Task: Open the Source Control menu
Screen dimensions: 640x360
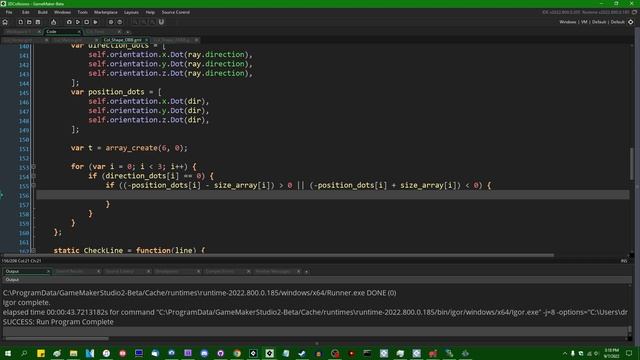Action: 176,12
